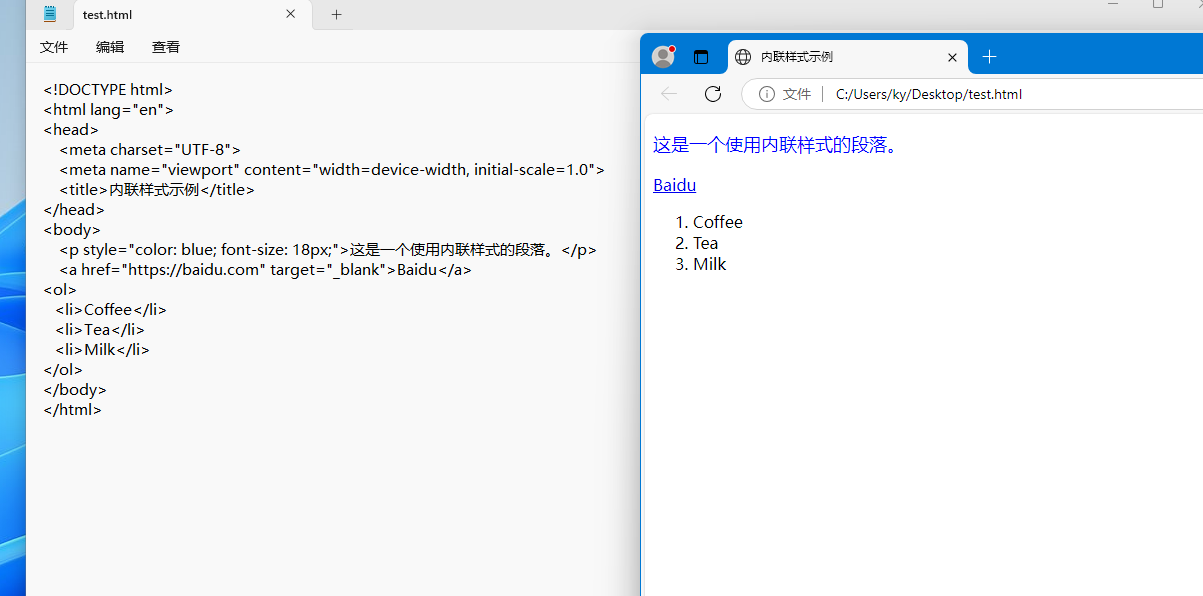
Task: Open a new browser tab
Action: click(990, 57)
